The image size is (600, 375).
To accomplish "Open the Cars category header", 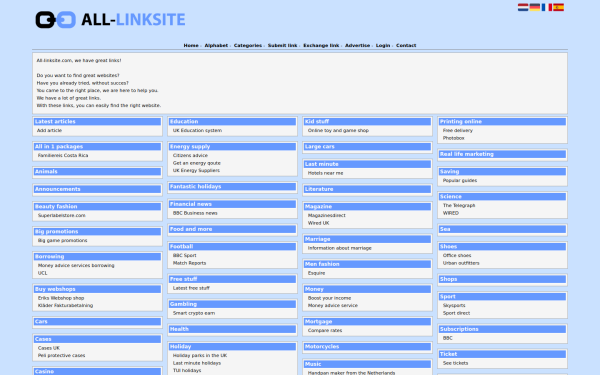I will pos(98,322).
